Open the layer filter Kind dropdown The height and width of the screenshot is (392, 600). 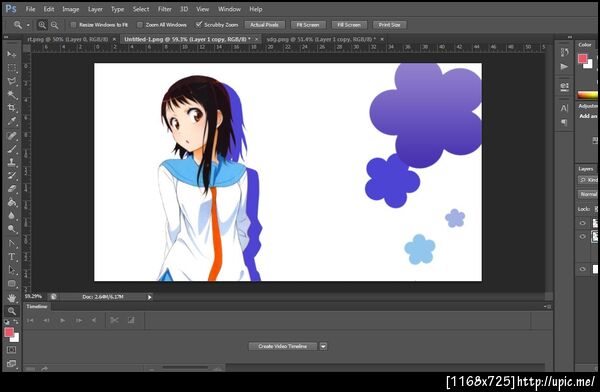[x=589, y=180]
